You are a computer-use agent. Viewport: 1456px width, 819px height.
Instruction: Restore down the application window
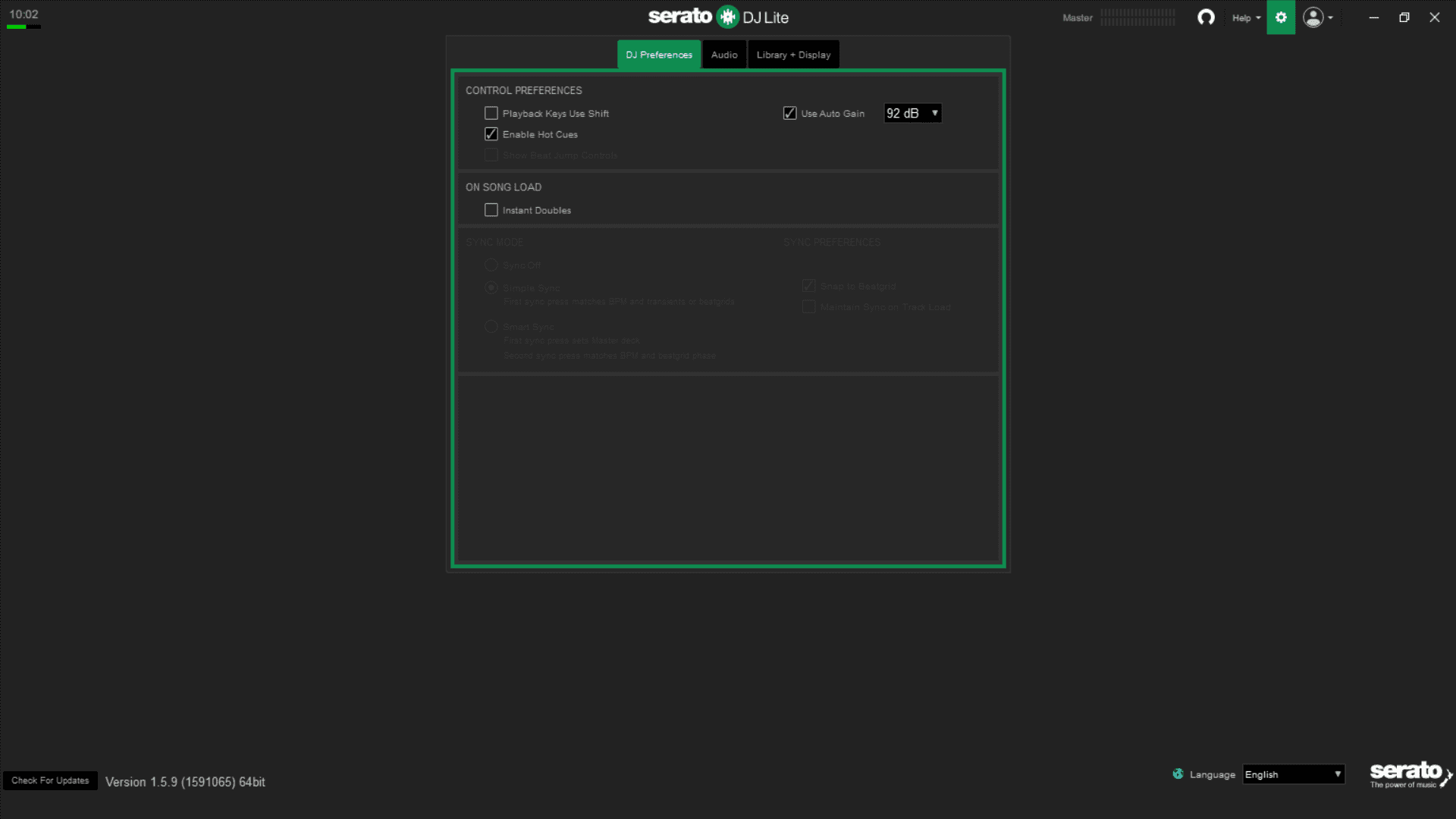[1404, 17]
